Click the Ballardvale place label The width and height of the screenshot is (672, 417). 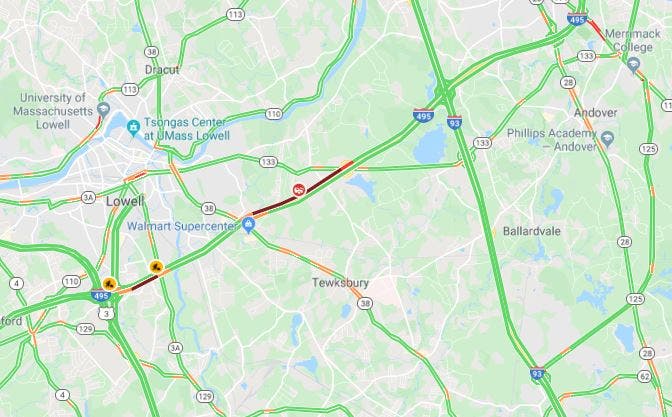[x=531, y=231]
